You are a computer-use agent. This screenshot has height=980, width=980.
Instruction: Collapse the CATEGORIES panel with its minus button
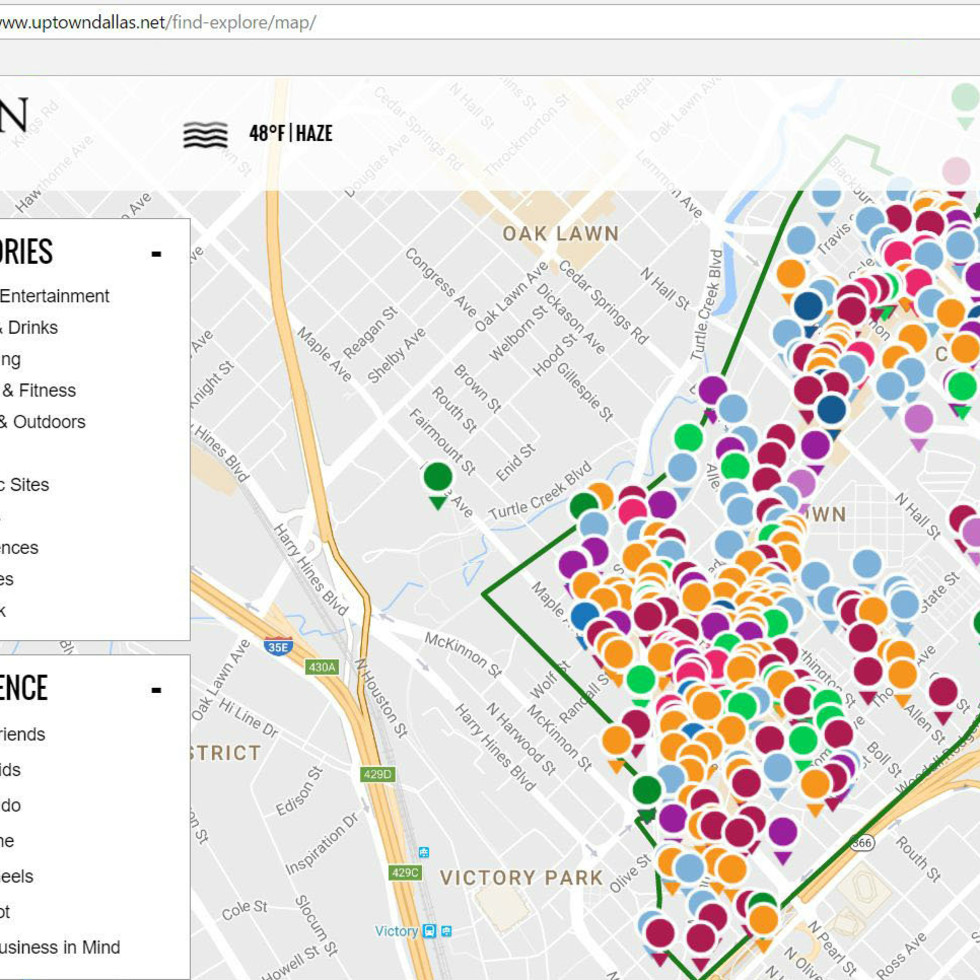click(x=157, y=253)
